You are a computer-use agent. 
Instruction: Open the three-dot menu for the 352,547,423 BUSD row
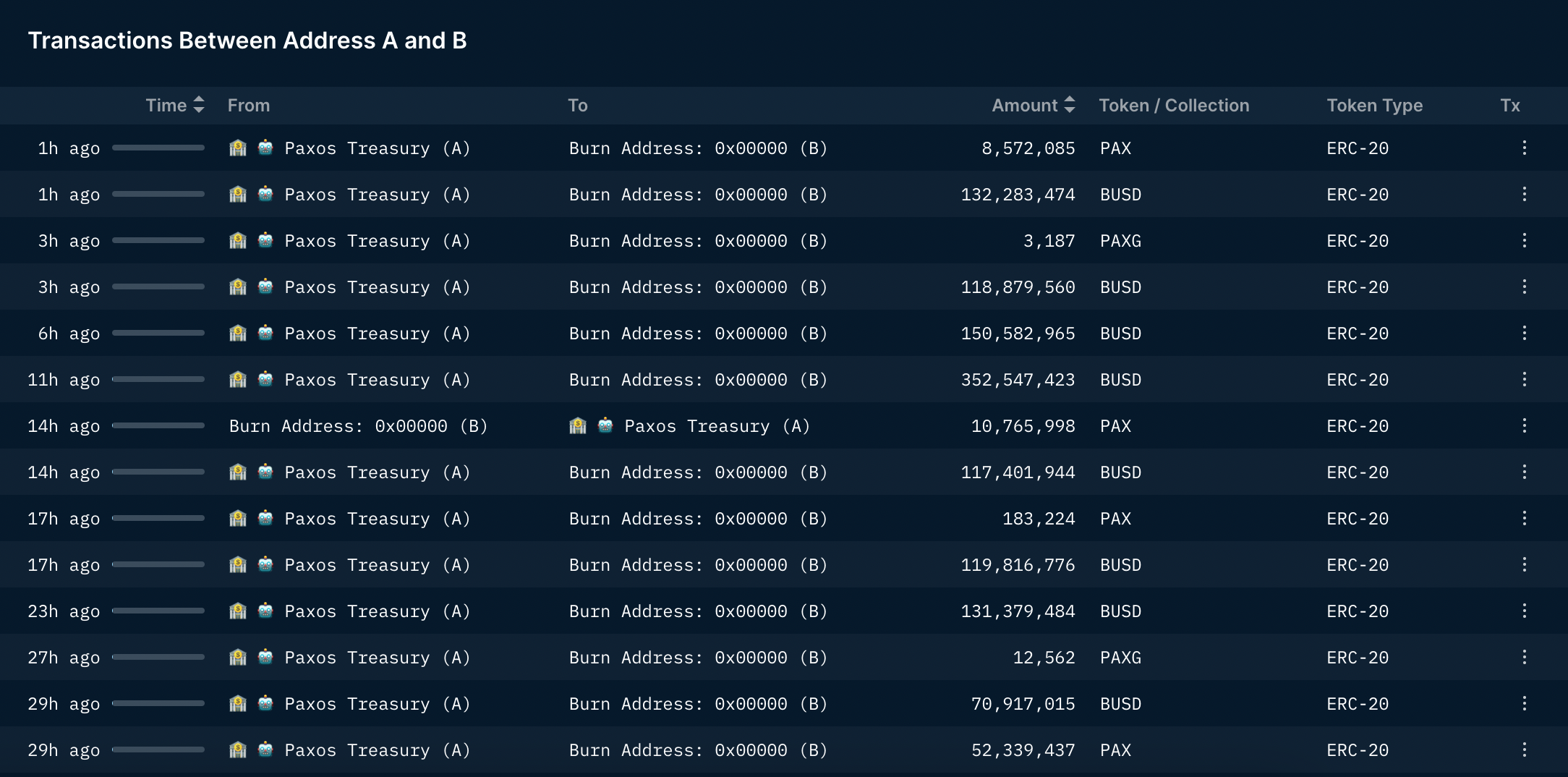1524,379
